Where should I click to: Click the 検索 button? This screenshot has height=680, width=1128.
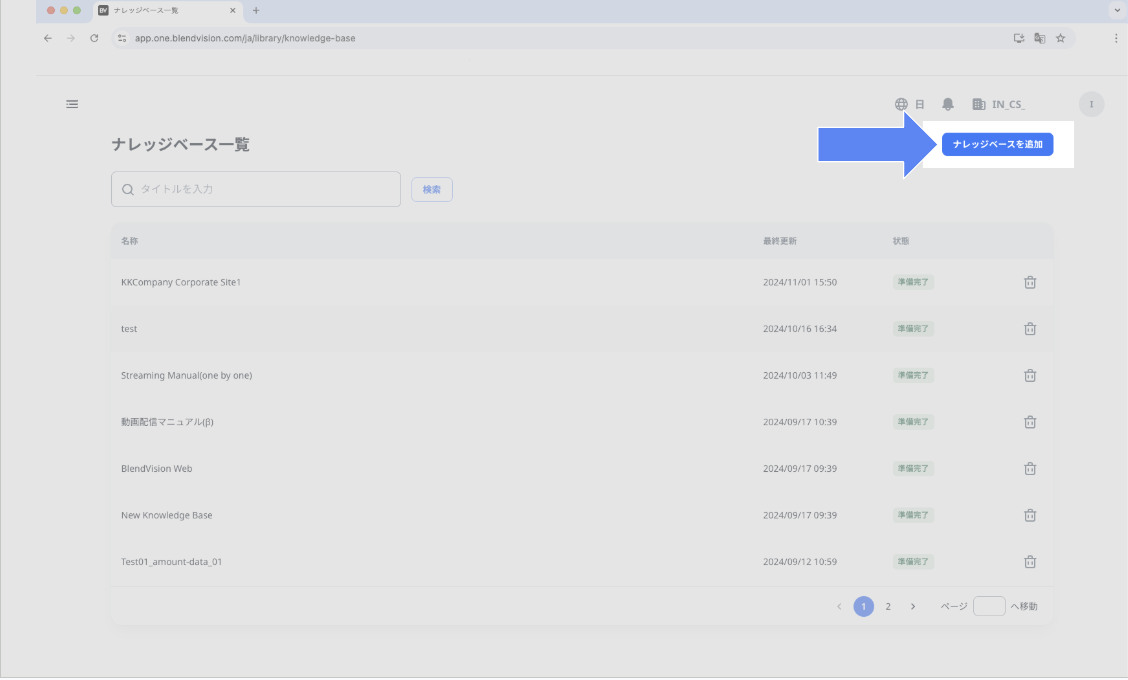[432, 190]
